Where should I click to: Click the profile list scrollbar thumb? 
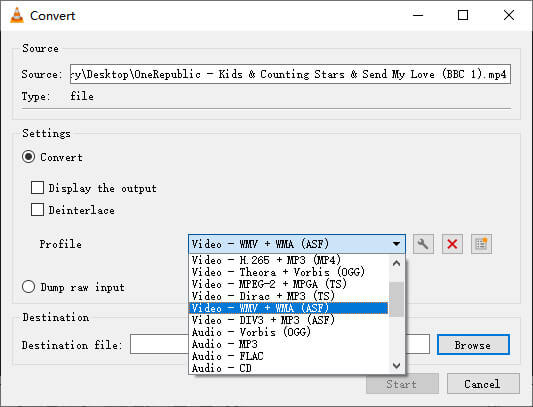396,299
